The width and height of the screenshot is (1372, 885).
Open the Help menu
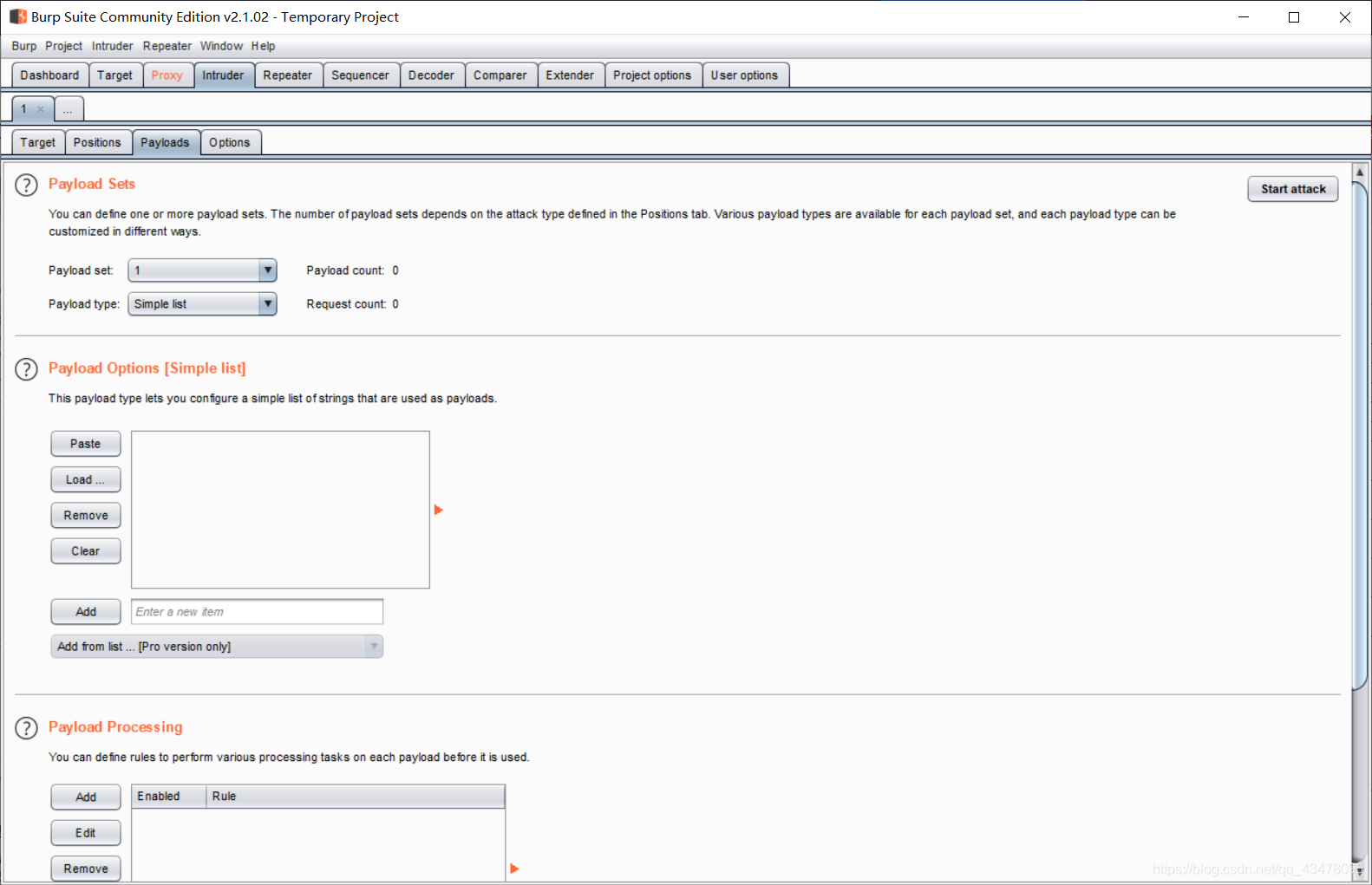[x=264, y=46]
